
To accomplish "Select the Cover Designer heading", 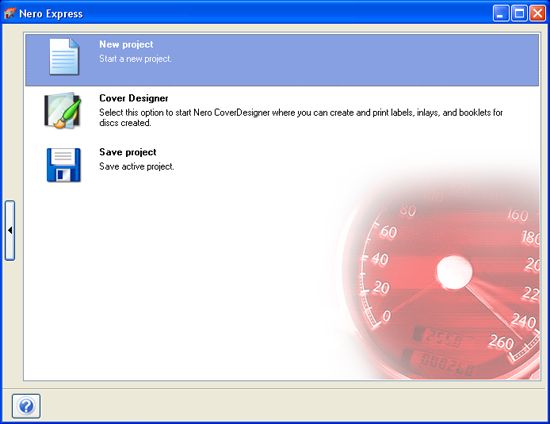I will click(134, 98).
